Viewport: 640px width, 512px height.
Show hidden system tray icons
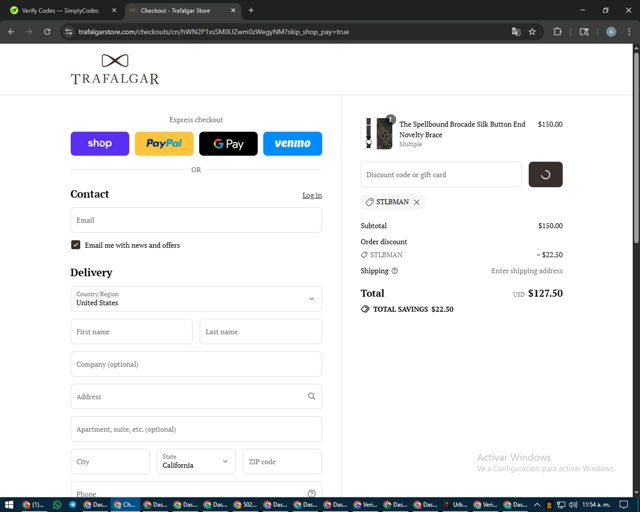pos(537,505)
